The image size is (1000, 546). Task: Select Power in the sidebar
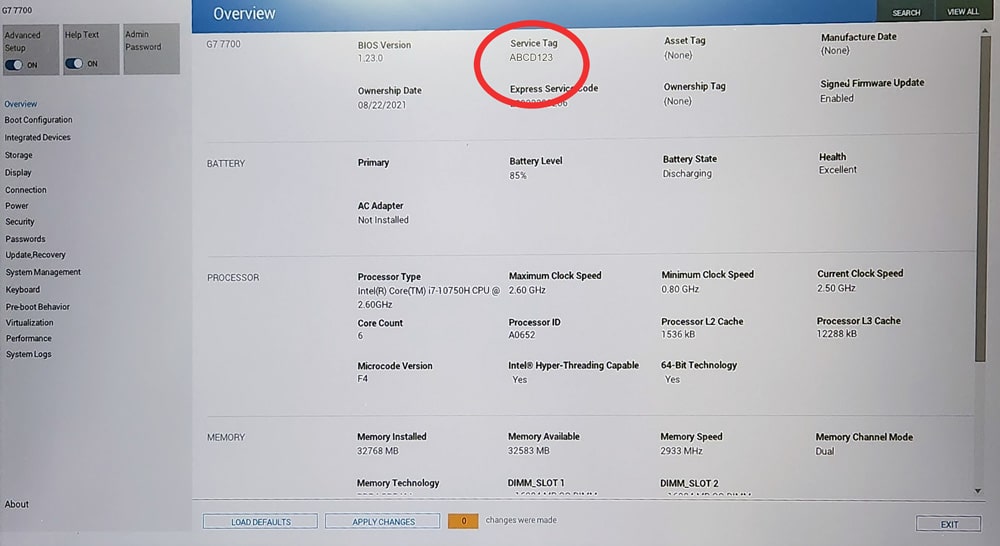(17, 206)
